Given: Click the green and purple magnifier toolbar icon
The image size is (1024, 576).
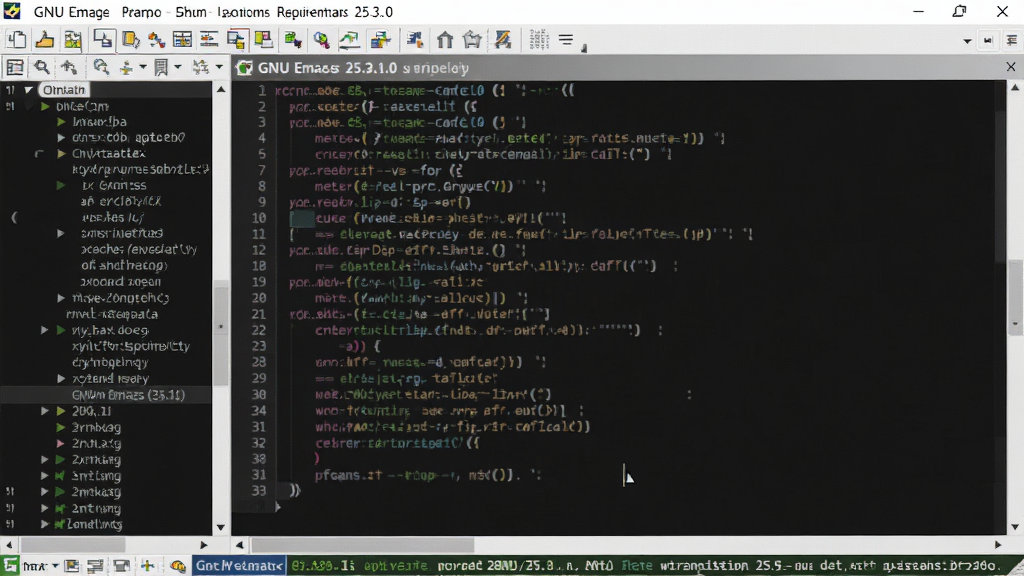Looking at the screenshot, I should [x=321, y=40].
